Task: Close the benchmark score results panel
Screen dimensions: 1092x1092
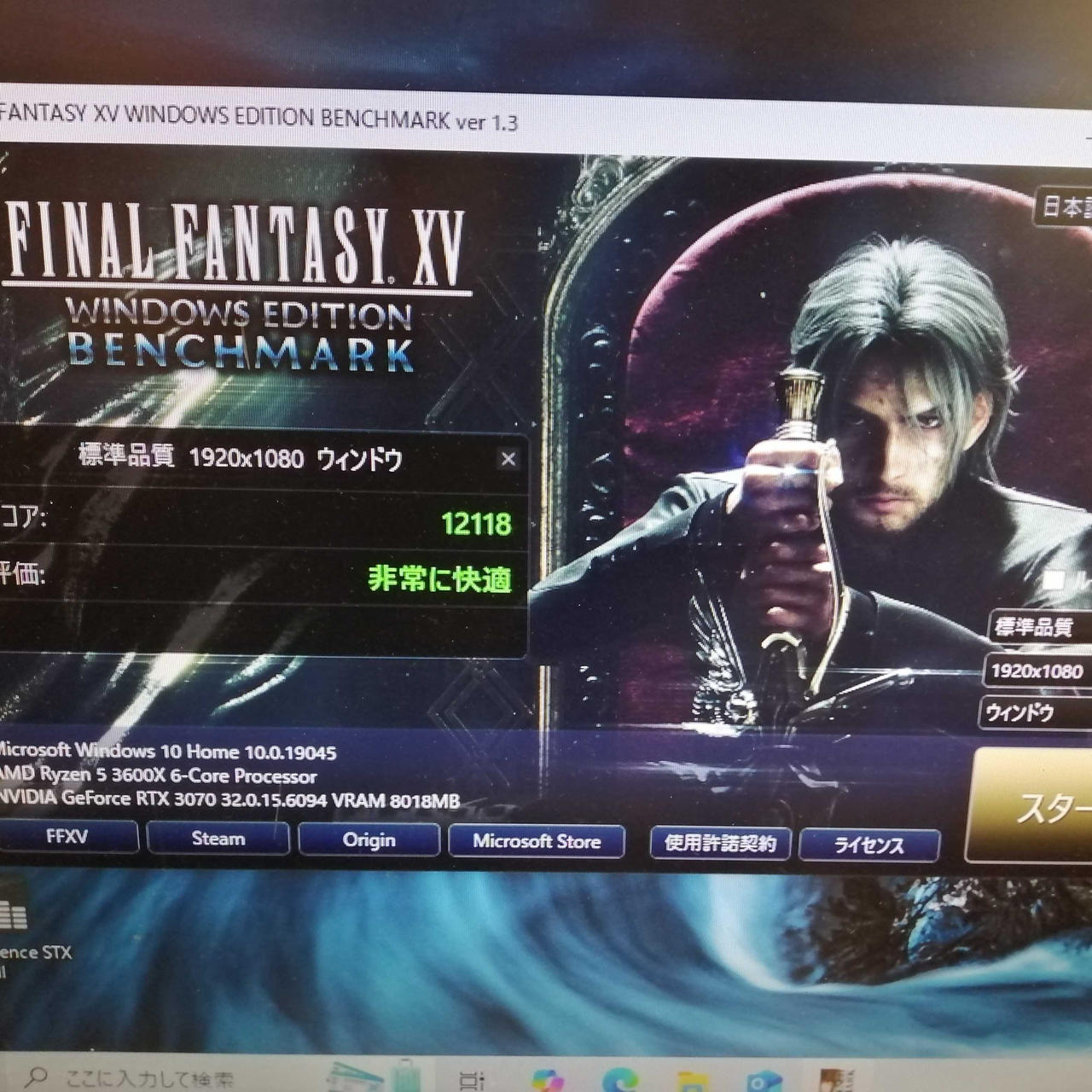Action: click(508, 459)
